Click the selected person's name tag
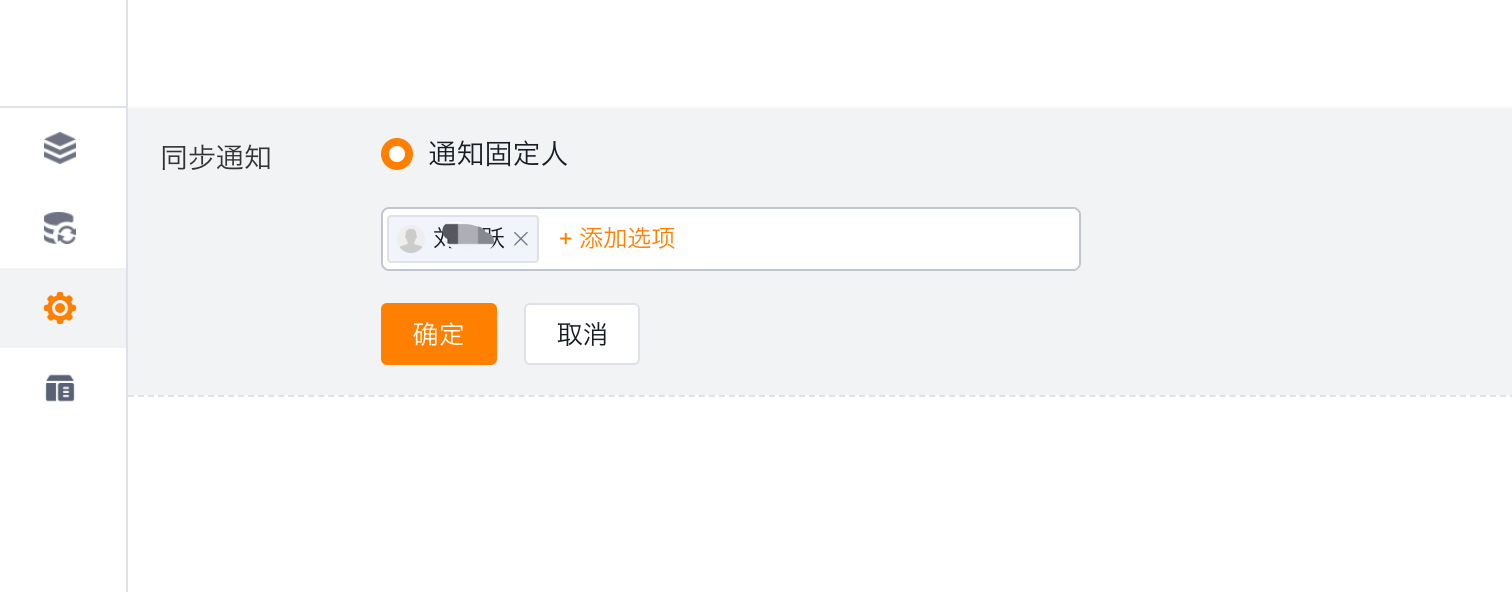This screenshot has width=1512, height=592. pyautogui.click(x=463, y=239)
